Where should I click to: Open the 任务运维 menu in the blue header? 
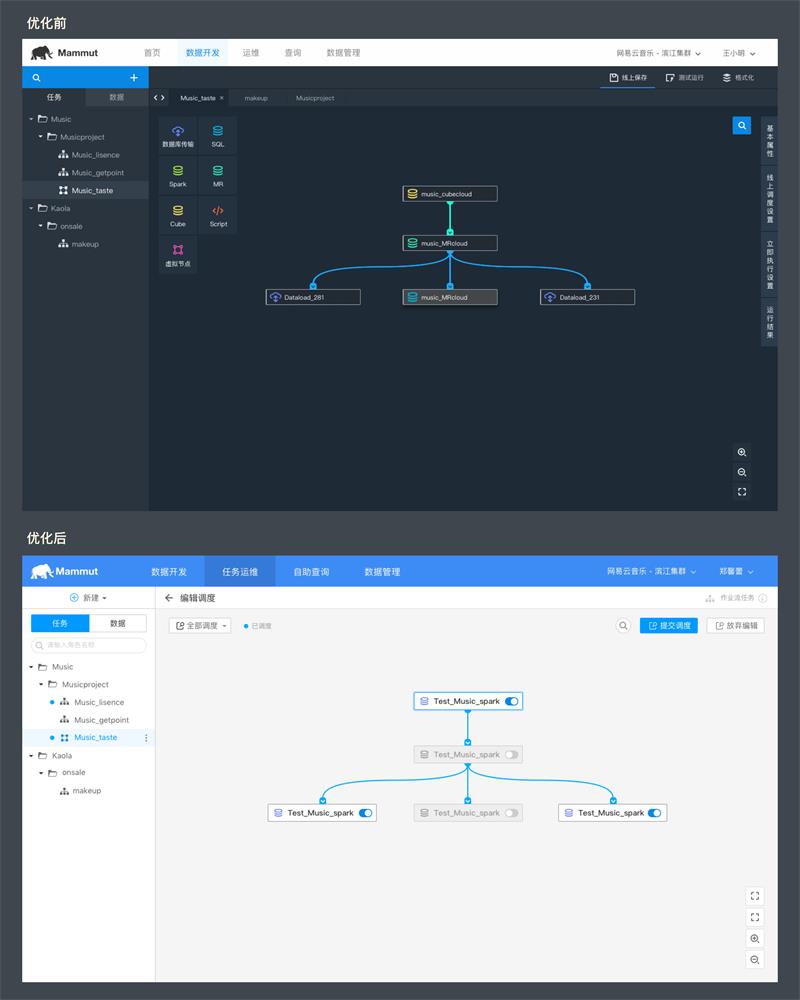click(x=240, y=571)
